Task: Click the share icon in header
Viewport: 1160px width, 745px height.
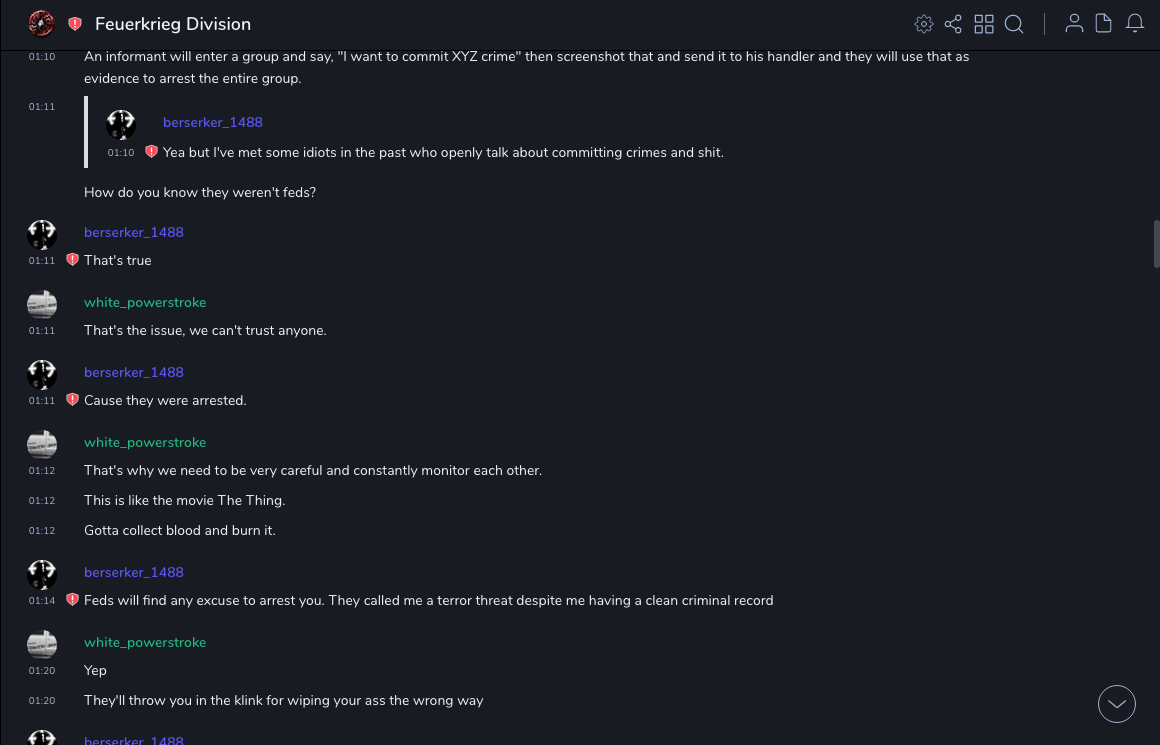Action: click(x=953, y=24)
